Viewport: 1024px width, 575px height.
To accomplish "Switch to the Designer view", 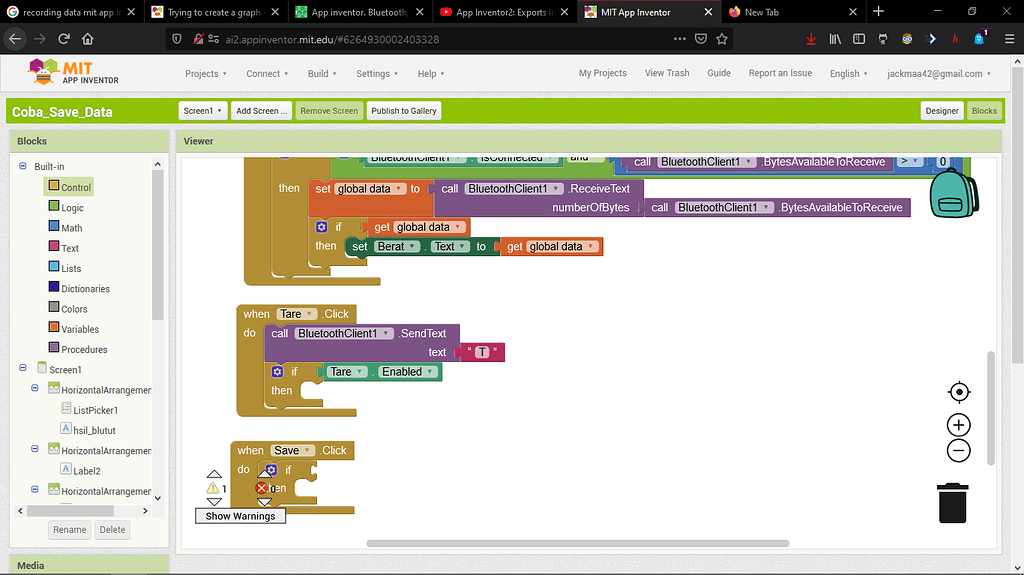I will pyautogui.click(x=941, y=111).
